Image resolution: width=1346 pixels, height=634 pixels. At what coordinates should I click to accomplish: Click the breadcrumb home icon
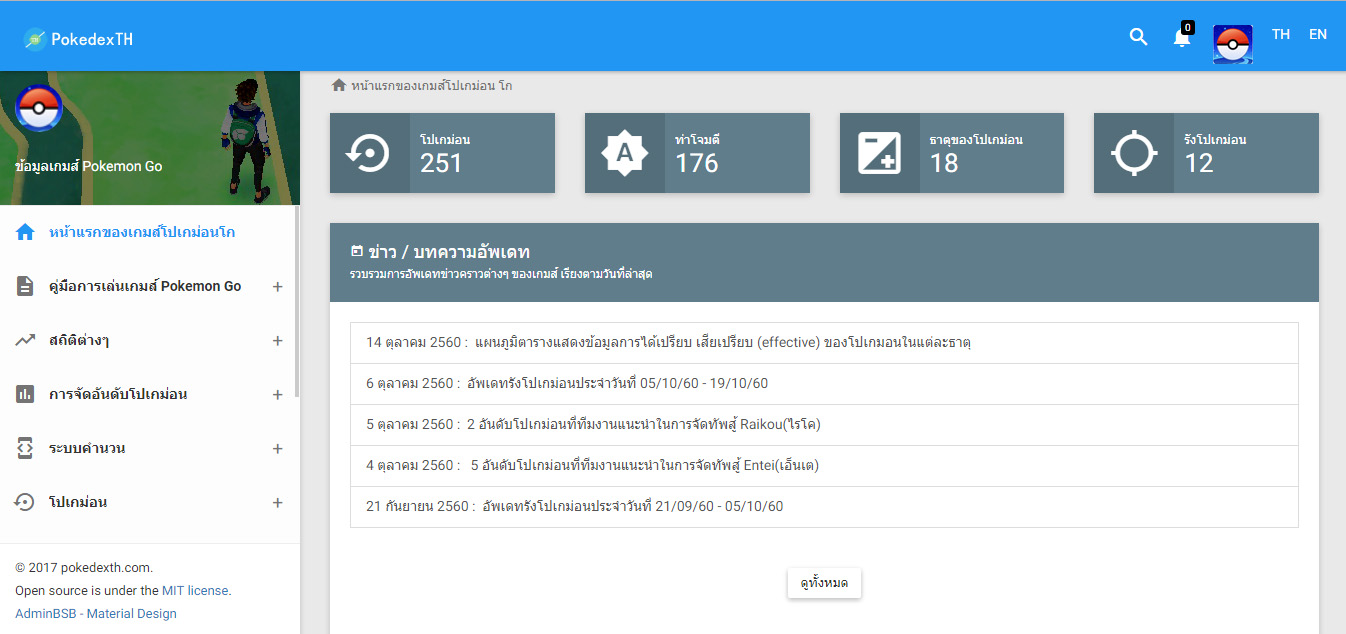(339, 85)
